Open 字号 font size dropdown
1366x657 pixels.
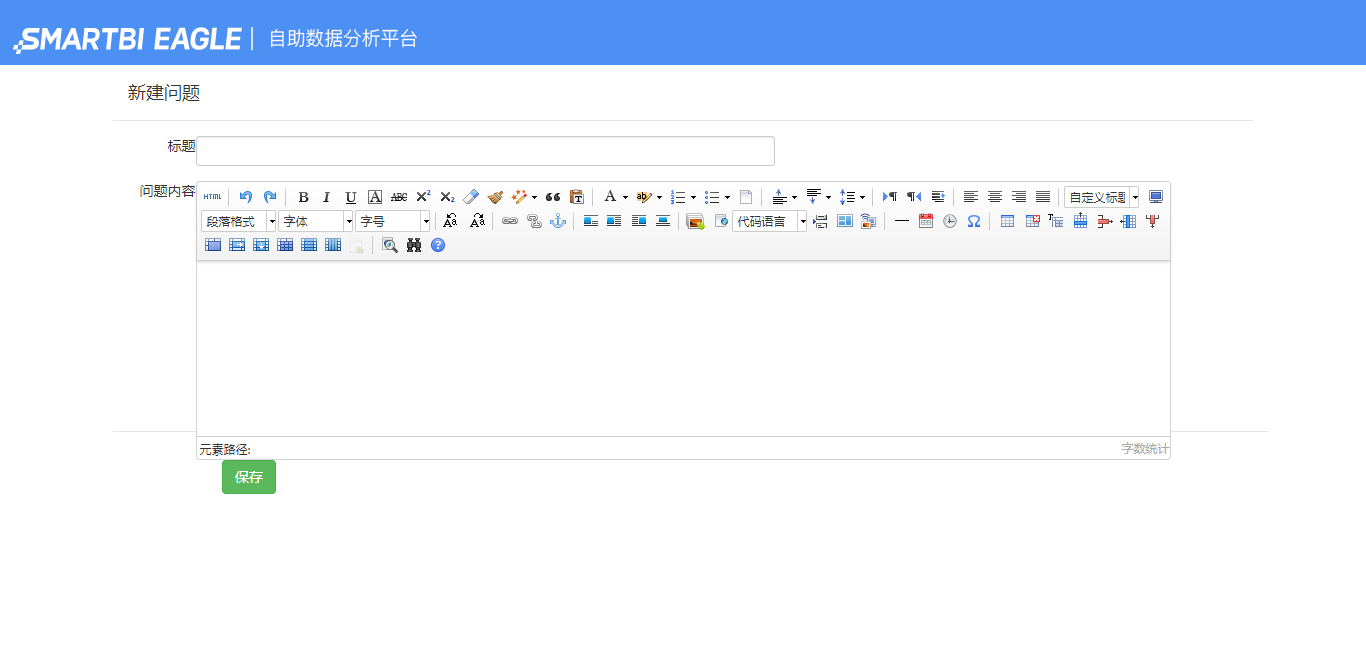[393, 221]
